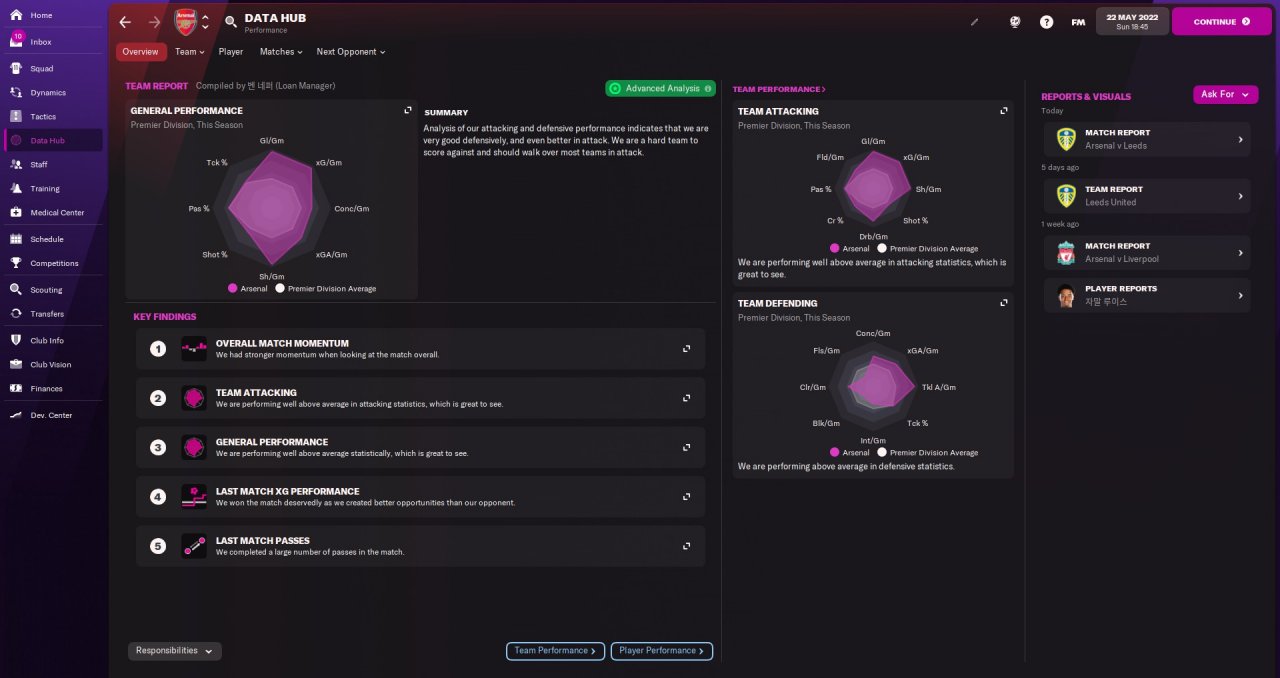
Task: Expand General Performance key finding
Action: [686, 447]
